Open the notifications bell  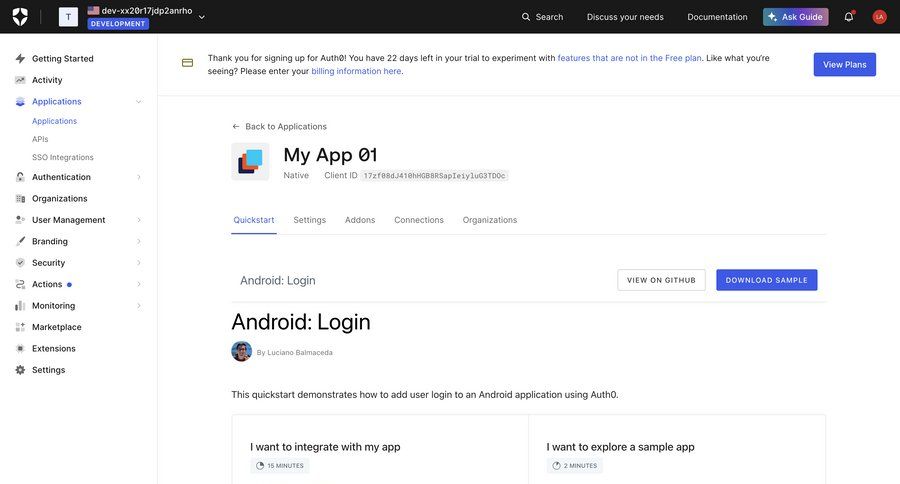click(849, 17)
